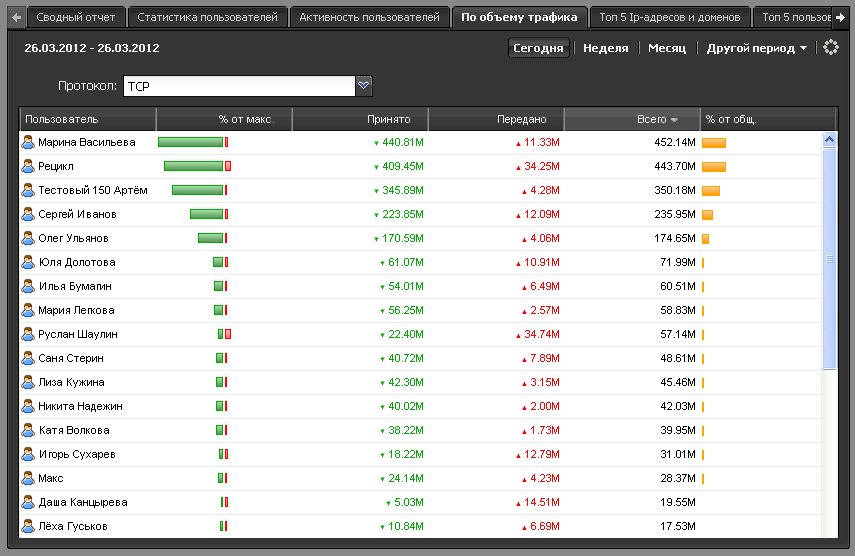
Task: Choose the Месяц period button
Action: 667,48
